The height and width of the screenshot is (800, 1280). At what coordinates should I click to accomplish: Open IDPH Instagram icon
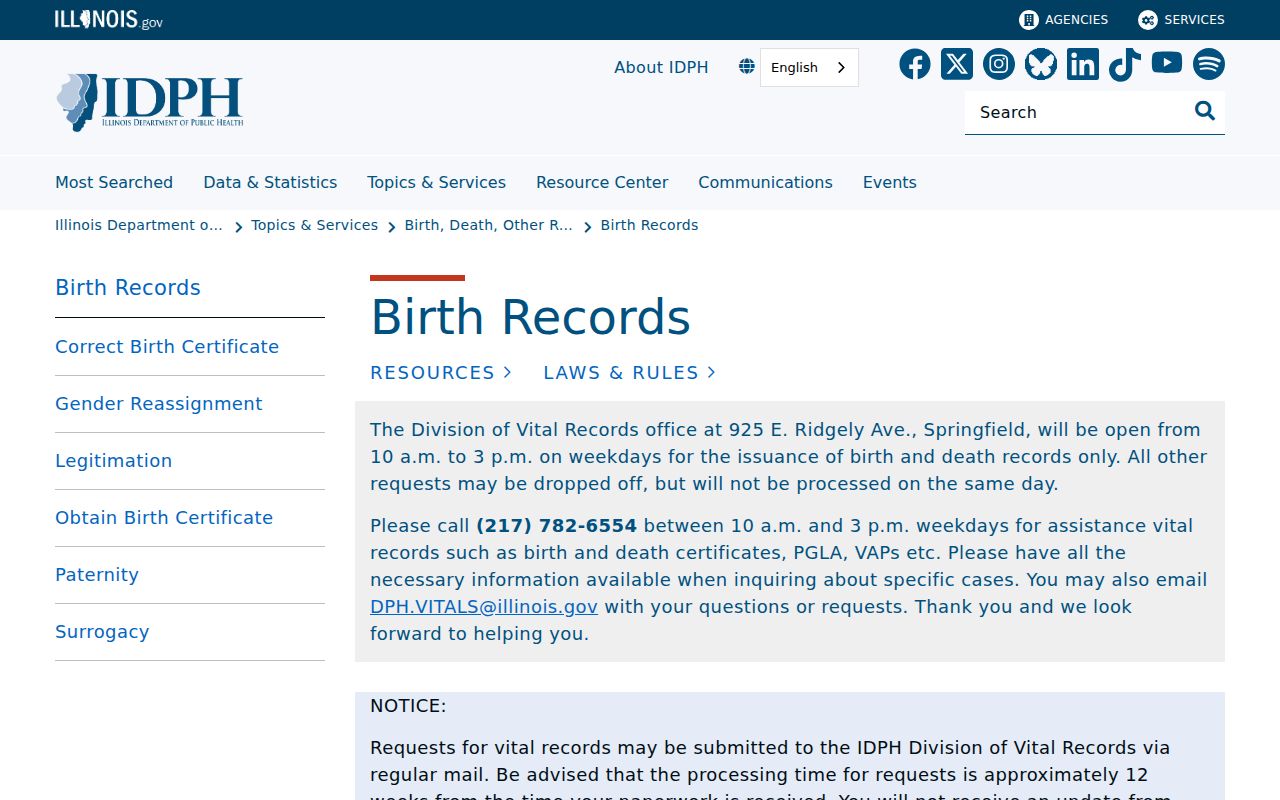999,64
